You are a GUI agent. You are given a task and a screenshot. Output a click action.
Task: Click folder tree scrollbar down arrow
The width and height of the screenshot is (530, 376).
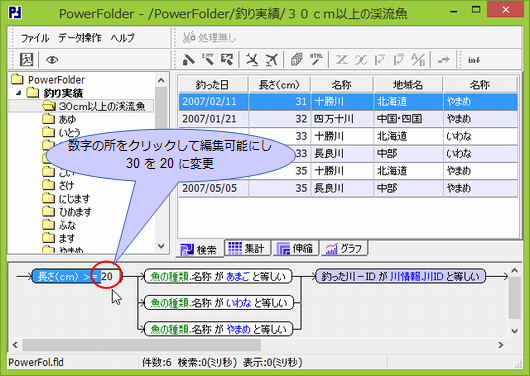(x=161, y=246)
